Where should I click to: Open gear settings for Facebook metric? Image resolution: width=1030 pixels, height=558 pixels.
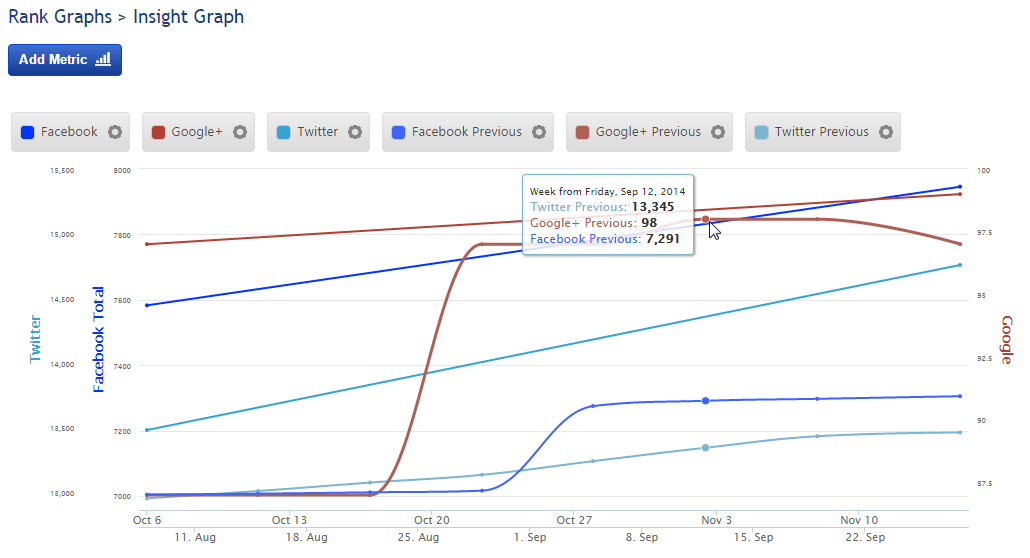tap(115, 132)
